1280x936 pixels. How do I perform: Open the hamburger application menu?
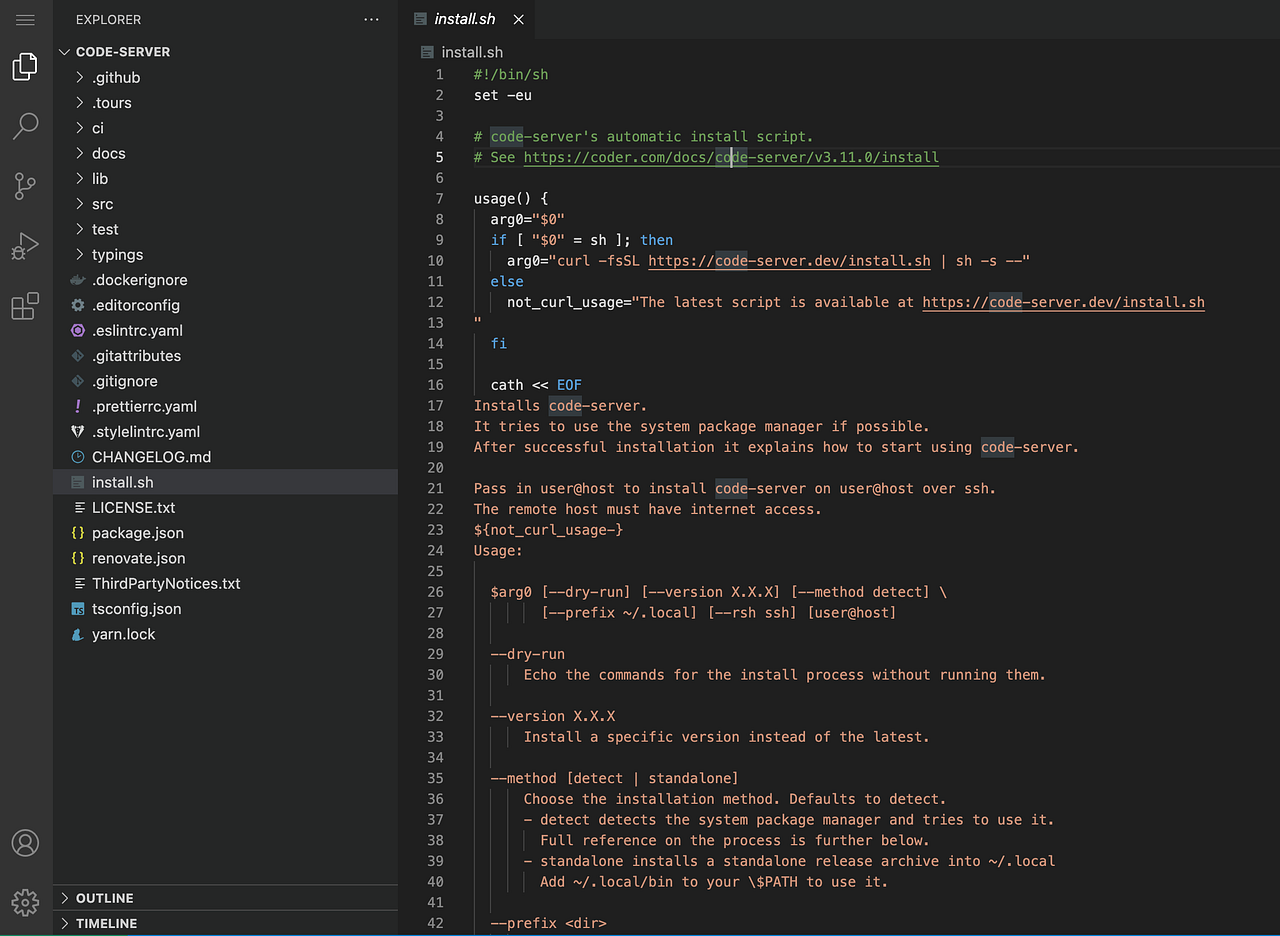pos(26,20)
